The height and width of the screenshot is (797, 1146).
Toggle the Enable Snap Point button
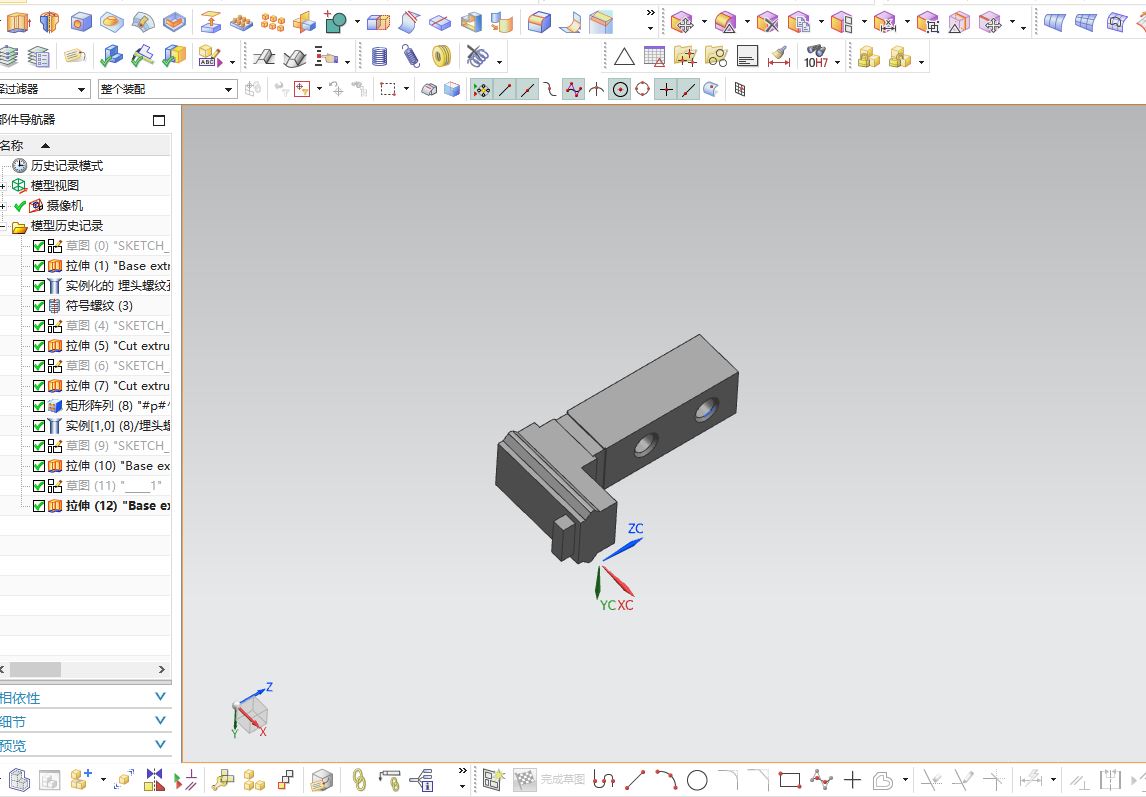click(x=482, y=89)
